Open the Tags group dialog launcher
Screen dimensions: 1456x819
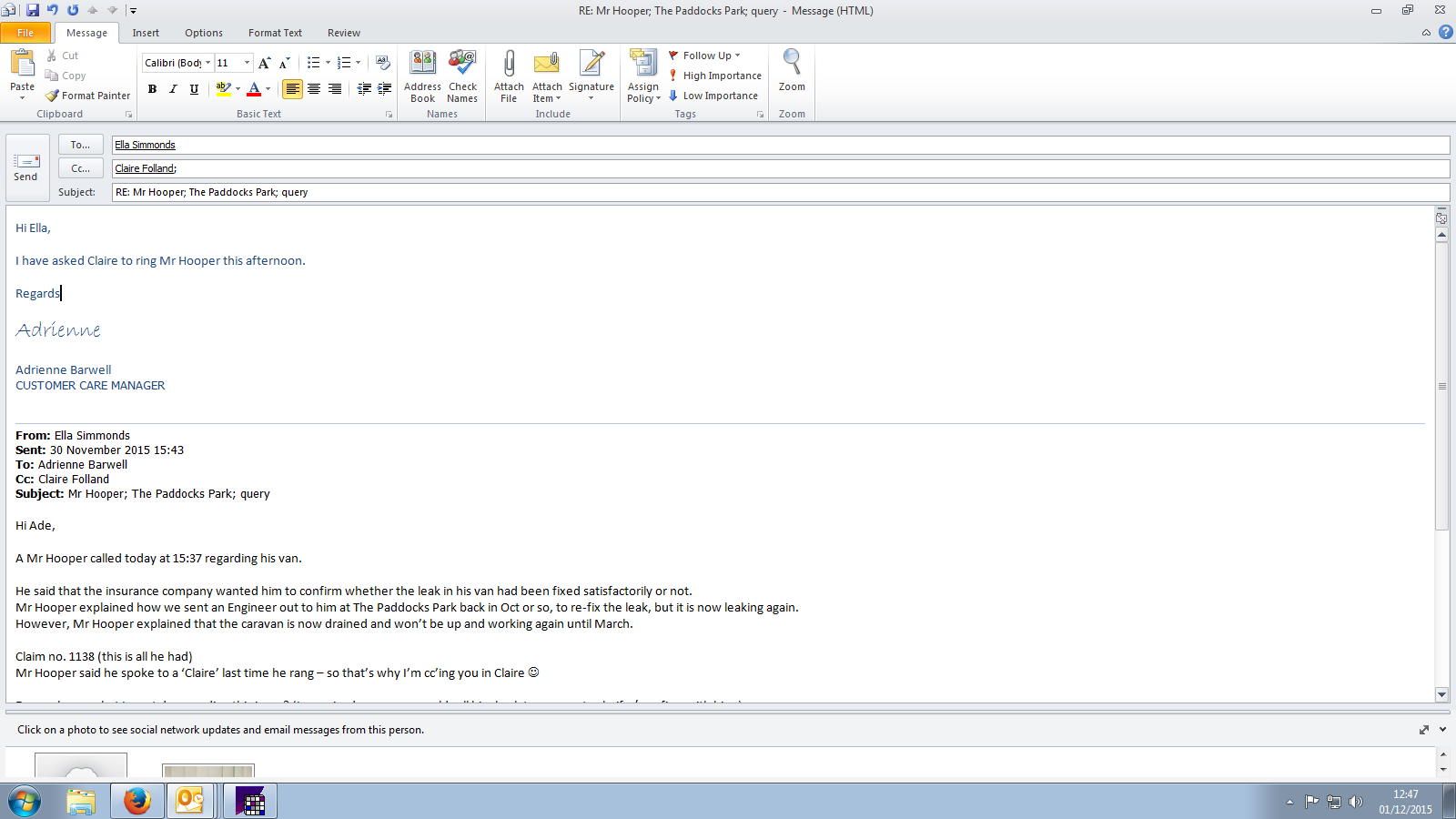pyautogui.click(x=760, y=115)
